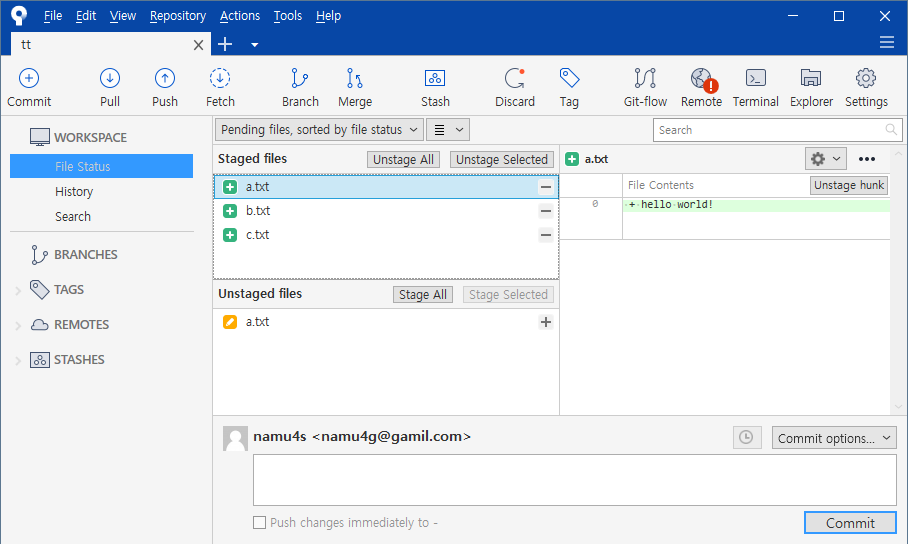The height and width of the screenshot is (545, 908).
Task: Stage unstaged a.txt with plus button
Action: pyautogui.click(x=545, y=322)
